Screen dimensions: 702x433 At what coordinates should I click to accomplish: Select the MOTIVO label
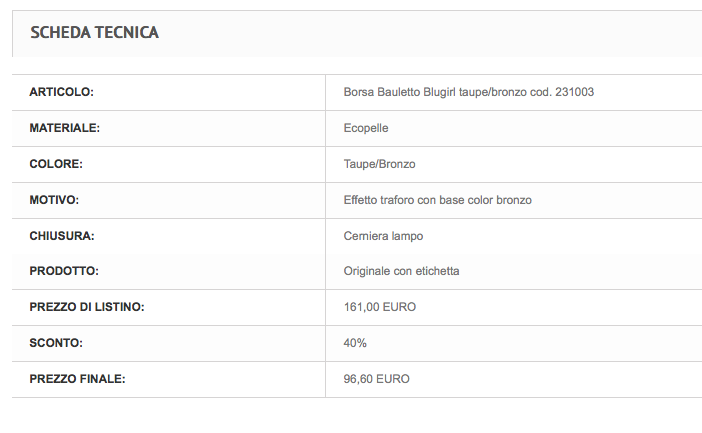point(54,200)
